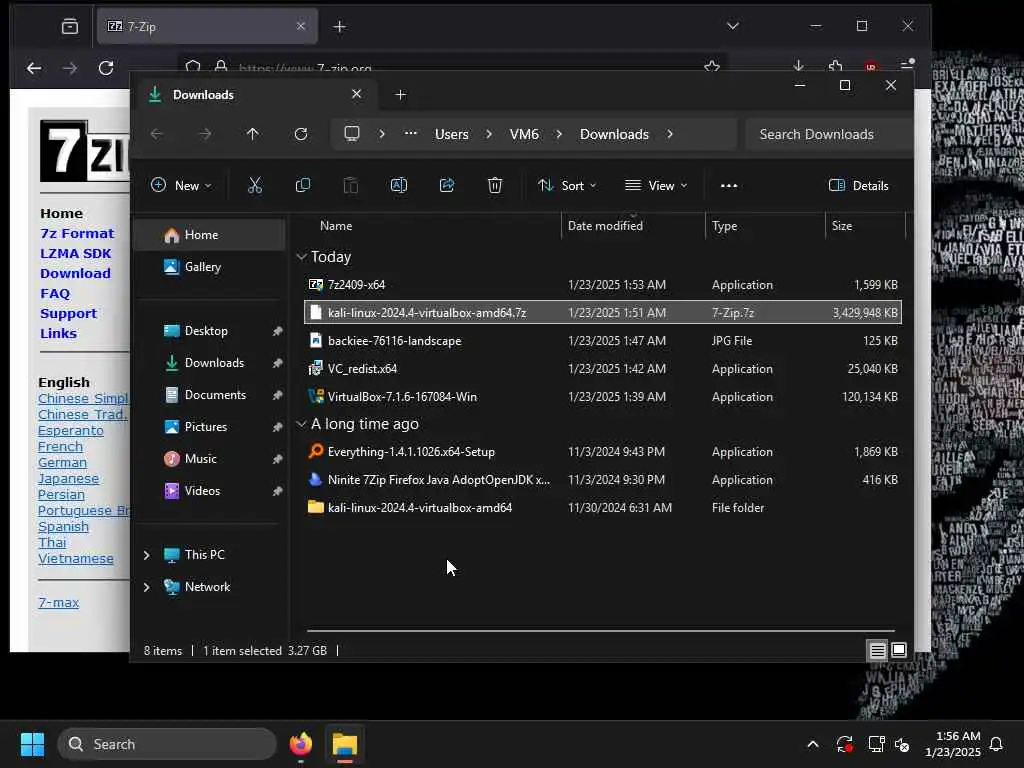The image size is (1024, 768).
Task: Click the 7-Zip tab in Firefox
Action: [x=207, y=26]
